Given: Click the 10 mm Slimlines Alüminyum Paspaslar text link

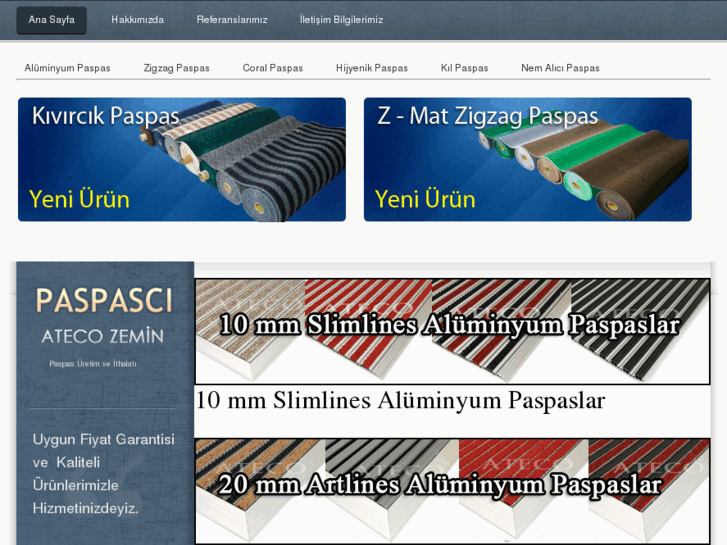Looking at the screenshot, I should coord(401,400).
